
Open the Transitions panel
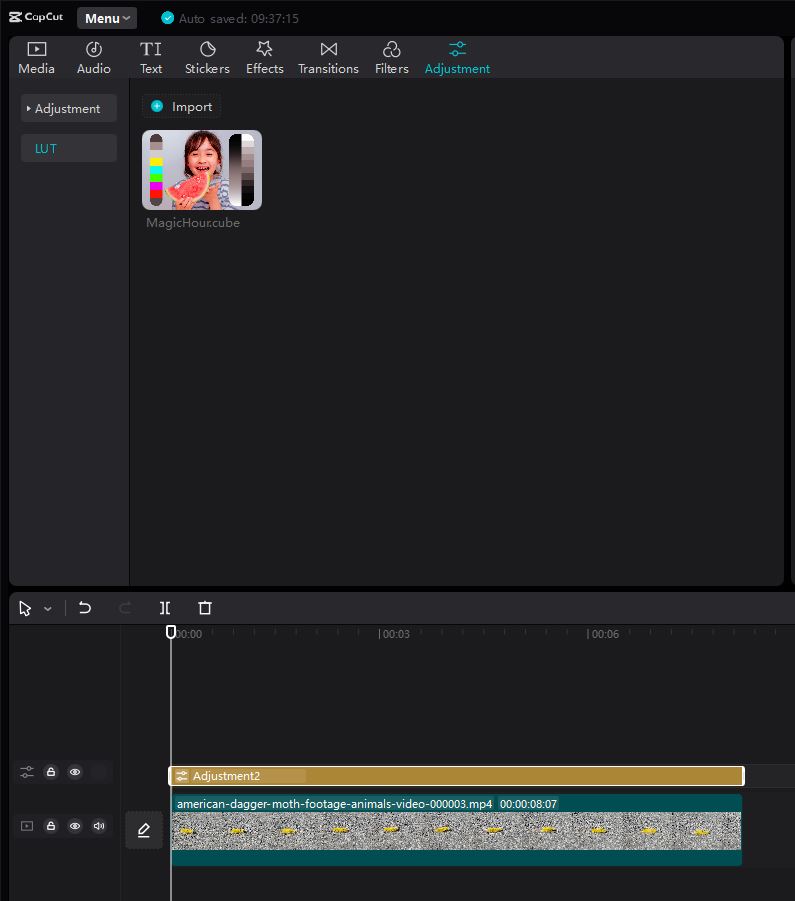point(328,58)
